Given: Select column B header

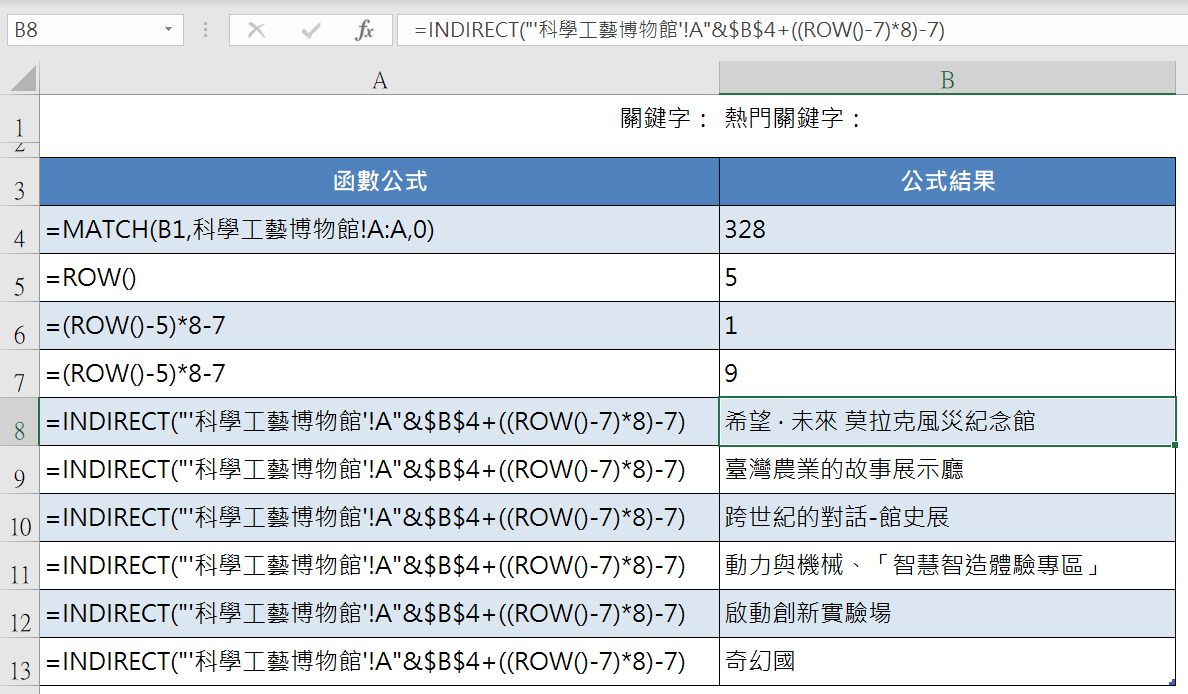Looking at the screenshot, I should 947,80.
